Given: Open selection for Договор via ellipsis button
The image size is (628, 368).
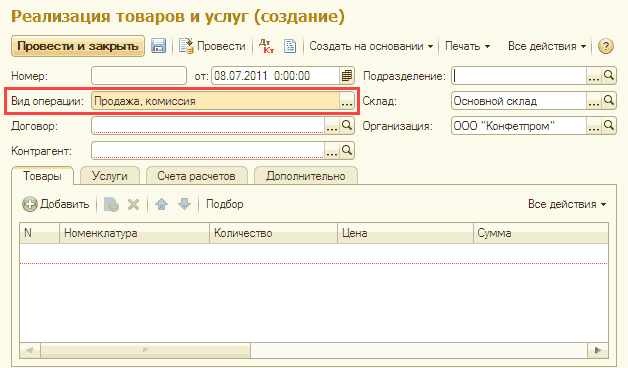Looking at the screenshot, I should click(332, 126).
